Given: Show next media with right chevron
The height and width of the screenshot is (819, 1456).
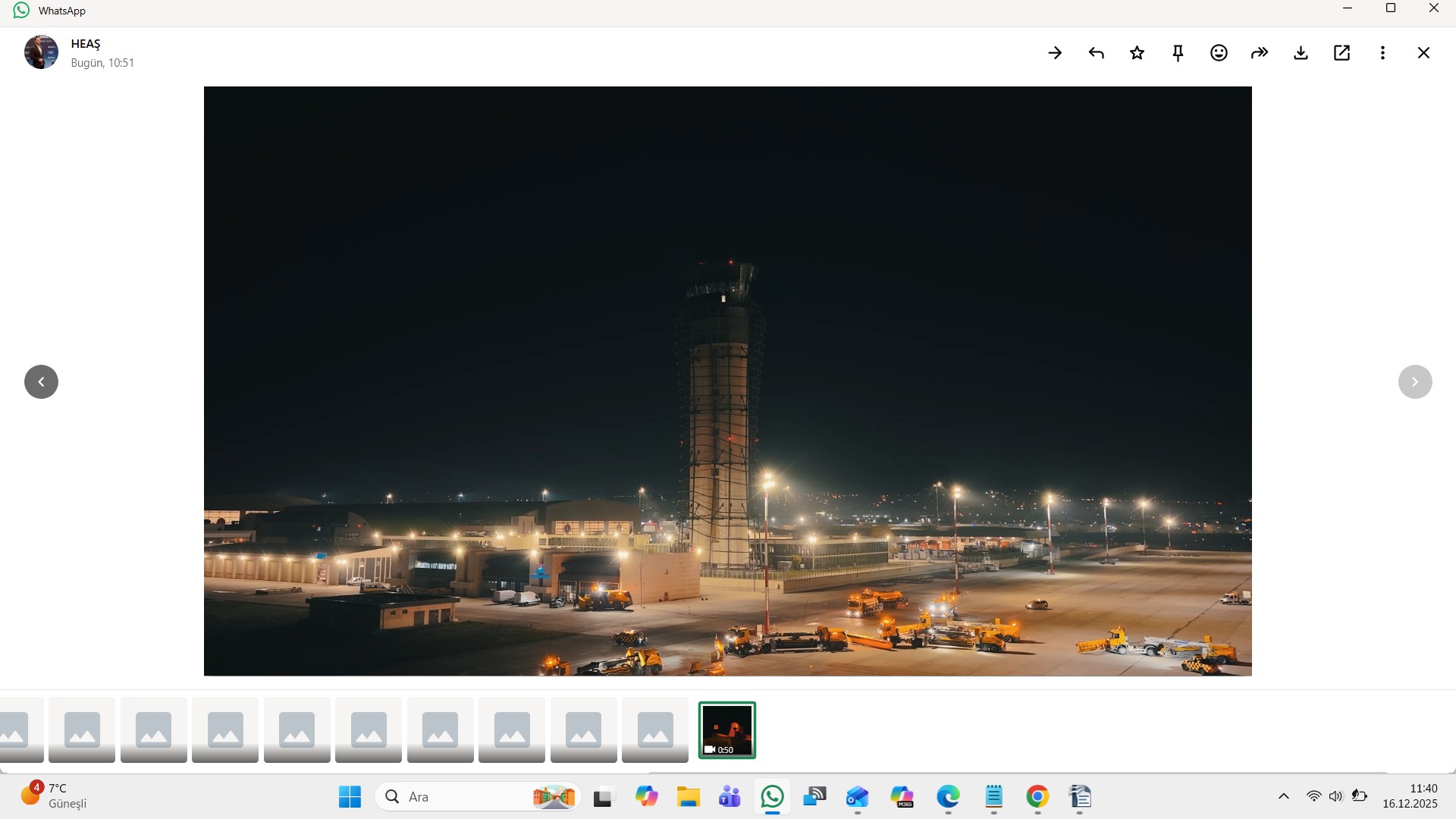Looking at the screenshot, I should tap(1415, 381).
